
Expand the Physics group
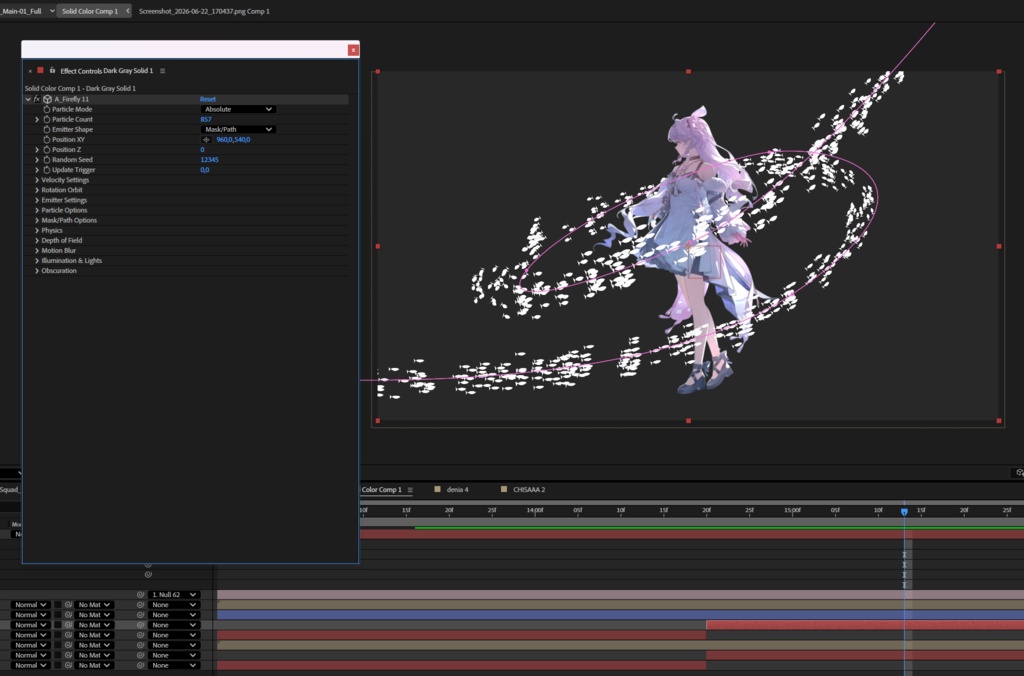(37, 231)
